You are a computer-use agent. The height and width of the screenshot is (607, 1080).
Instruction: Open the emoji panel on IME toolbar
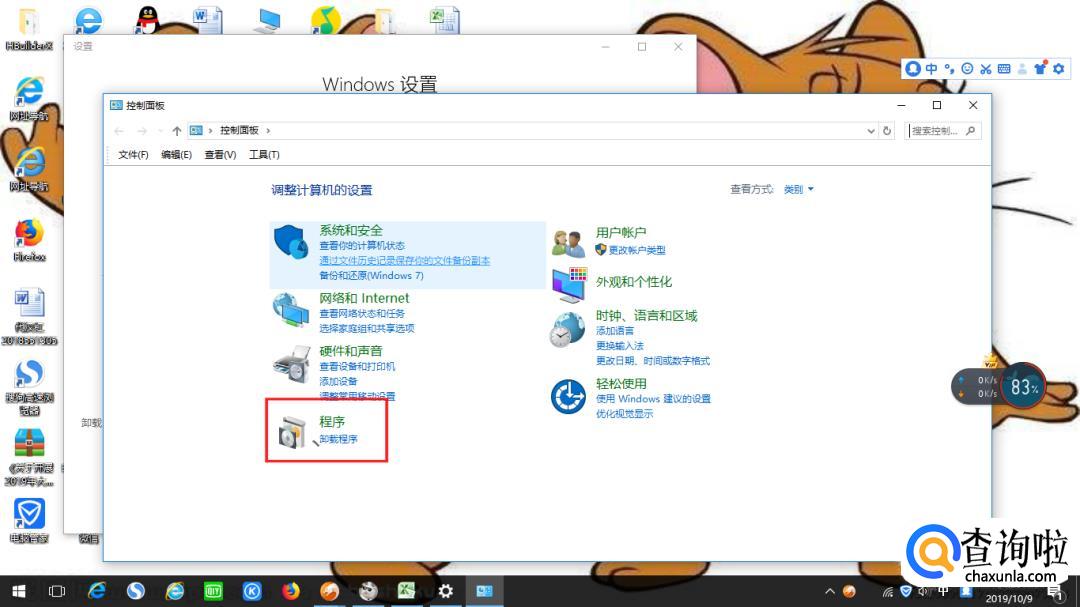[x=967, y=68]
